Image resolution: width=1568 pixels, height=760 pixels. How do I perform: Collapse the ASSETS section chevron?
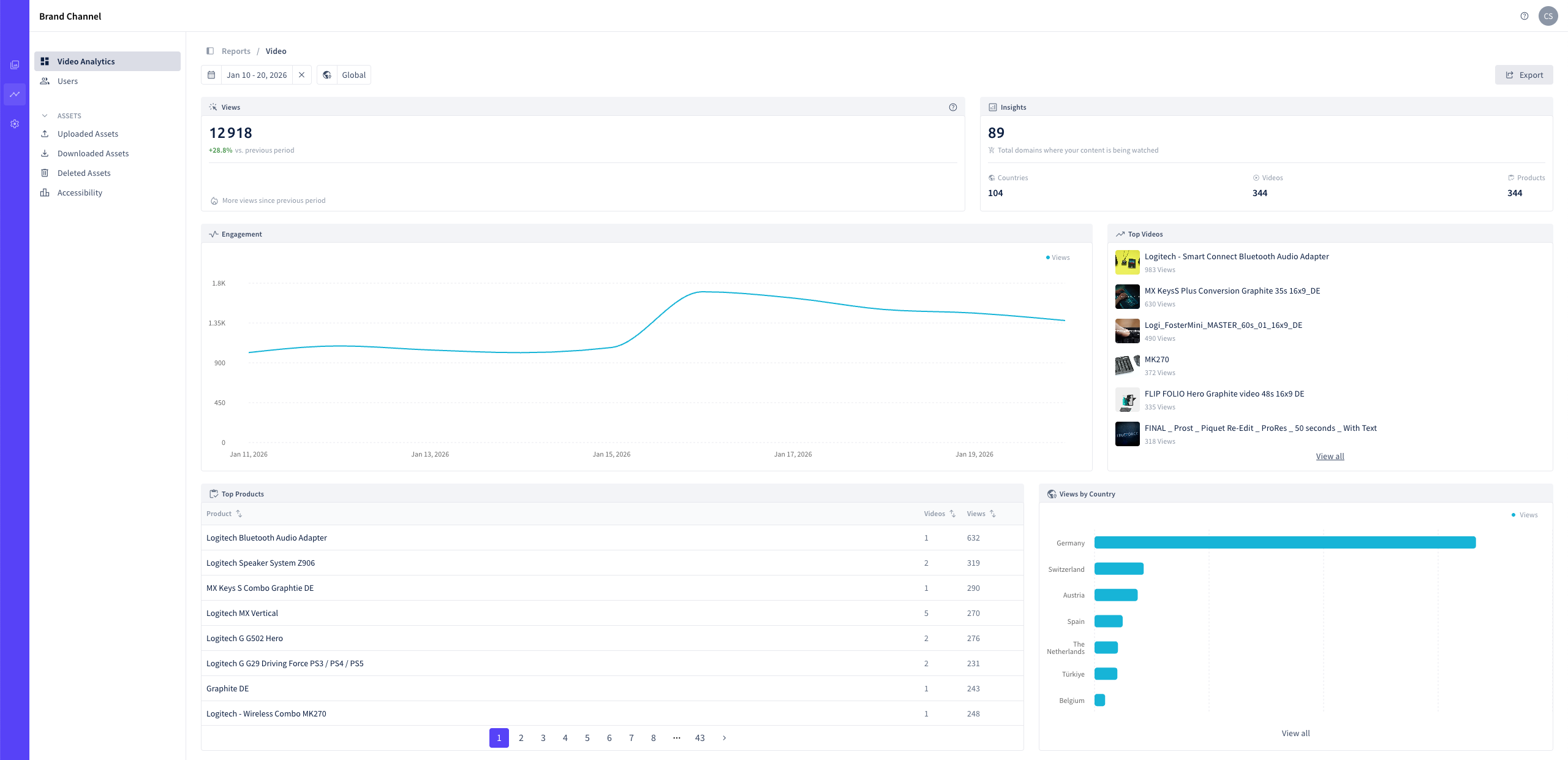pos(45,116)
